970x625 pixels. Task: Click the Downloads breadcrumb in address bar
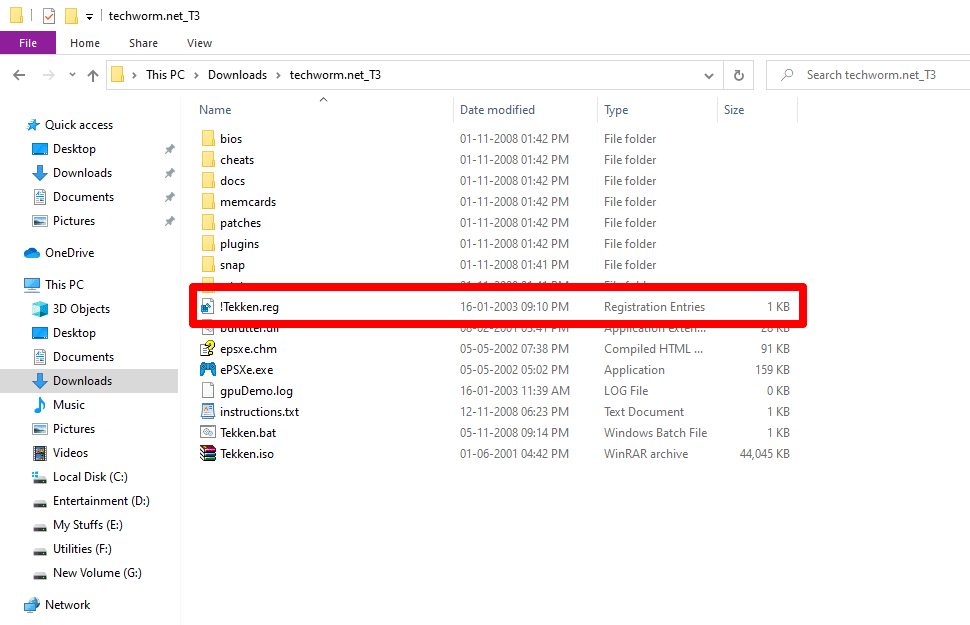click(237, 75)
